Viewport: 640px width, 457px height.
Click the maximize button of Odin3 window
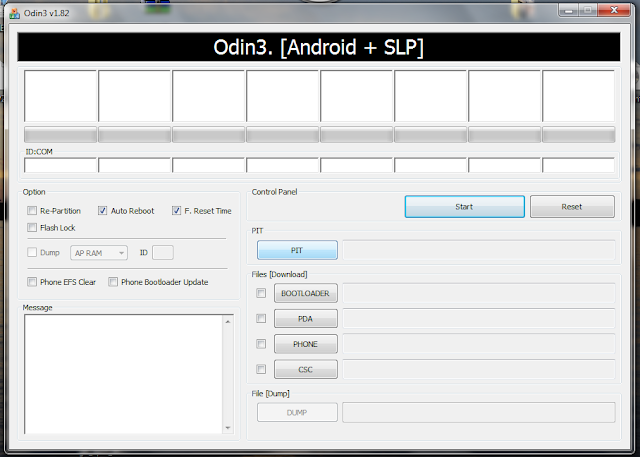click(x=588, y=10)
